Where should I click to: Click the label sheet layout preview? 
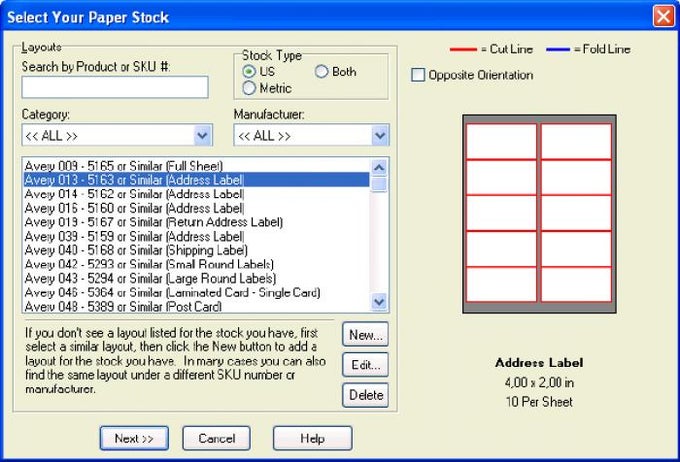(x=539, y=214)
